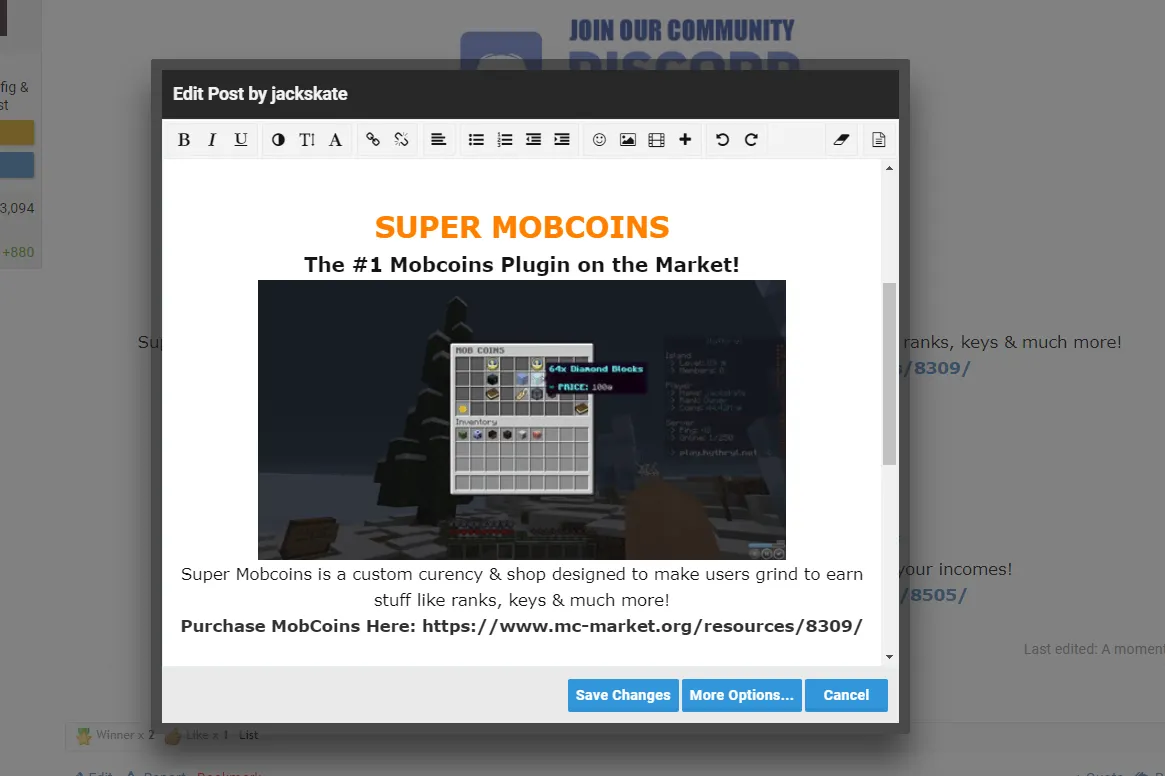Toggle underline formatting in editor toolbar
The height and width of the screenshot is (776, 1165).
(x=241, y=140)
